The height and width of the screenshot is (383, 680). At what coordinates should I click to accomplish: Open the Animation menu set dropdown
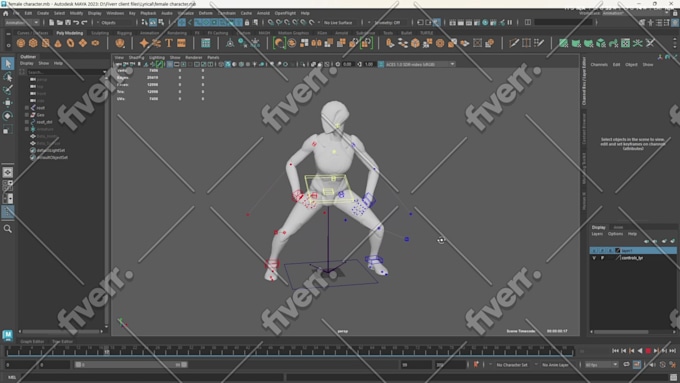[21, 23]
